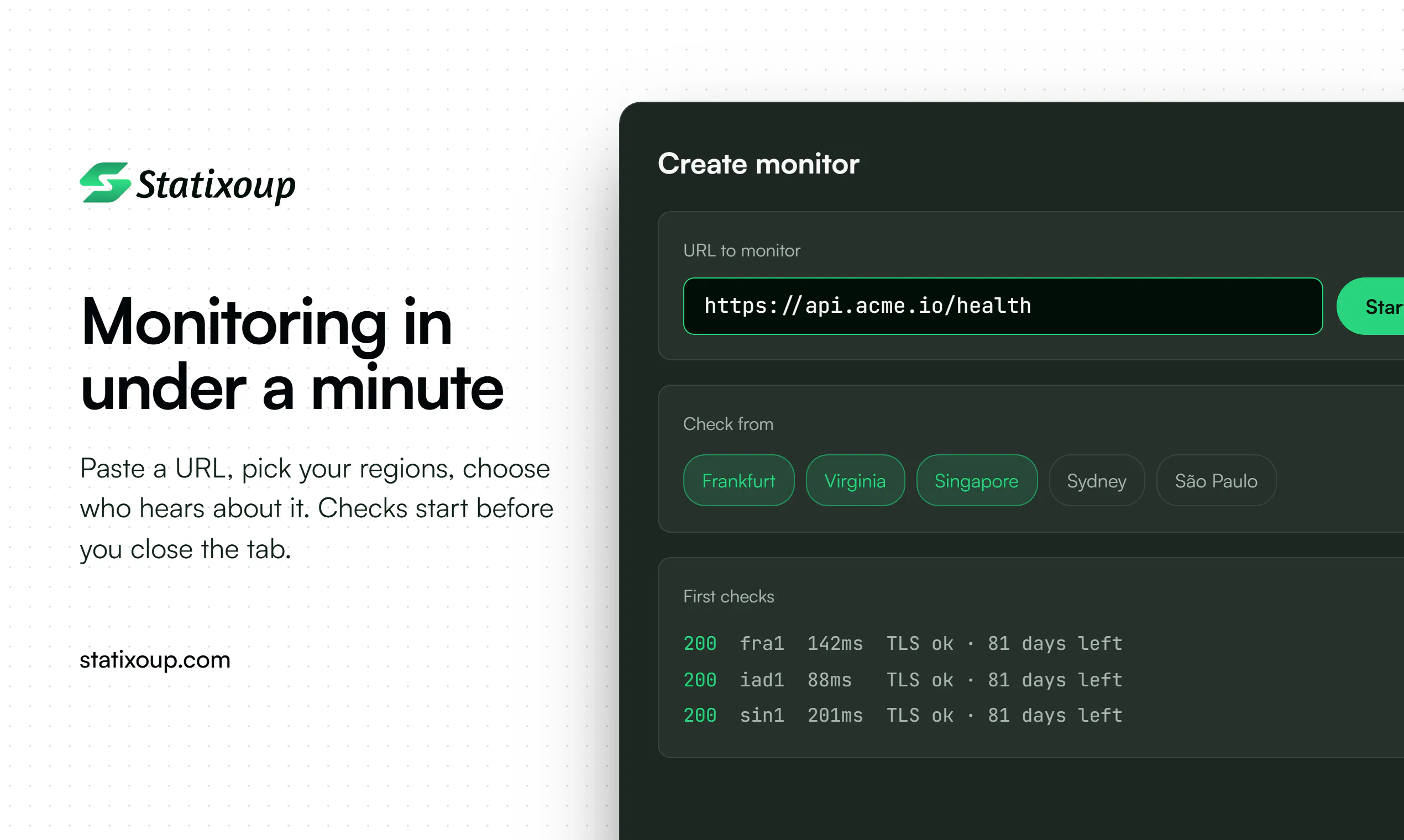Click the "First checks" label
Image resolution: width=1404 pixels, height=840 pixels.
tap(729, 597)
